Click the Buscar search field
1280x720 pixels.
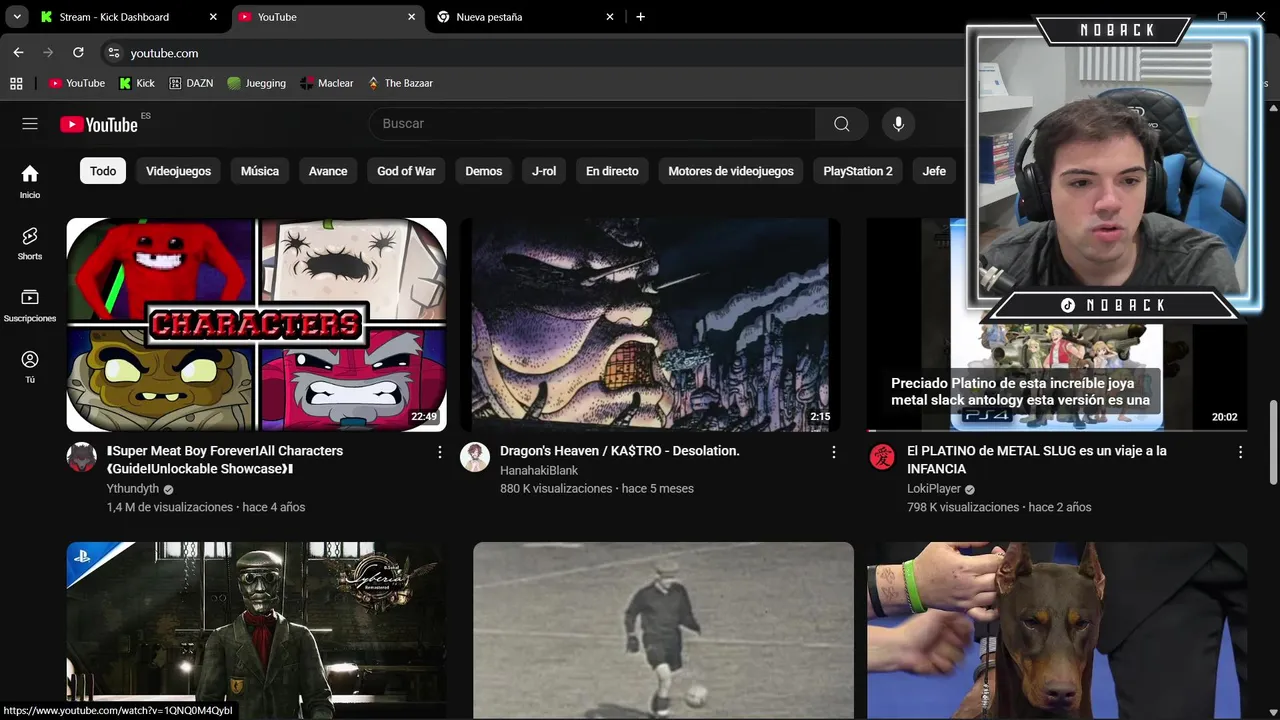point(592,124)
